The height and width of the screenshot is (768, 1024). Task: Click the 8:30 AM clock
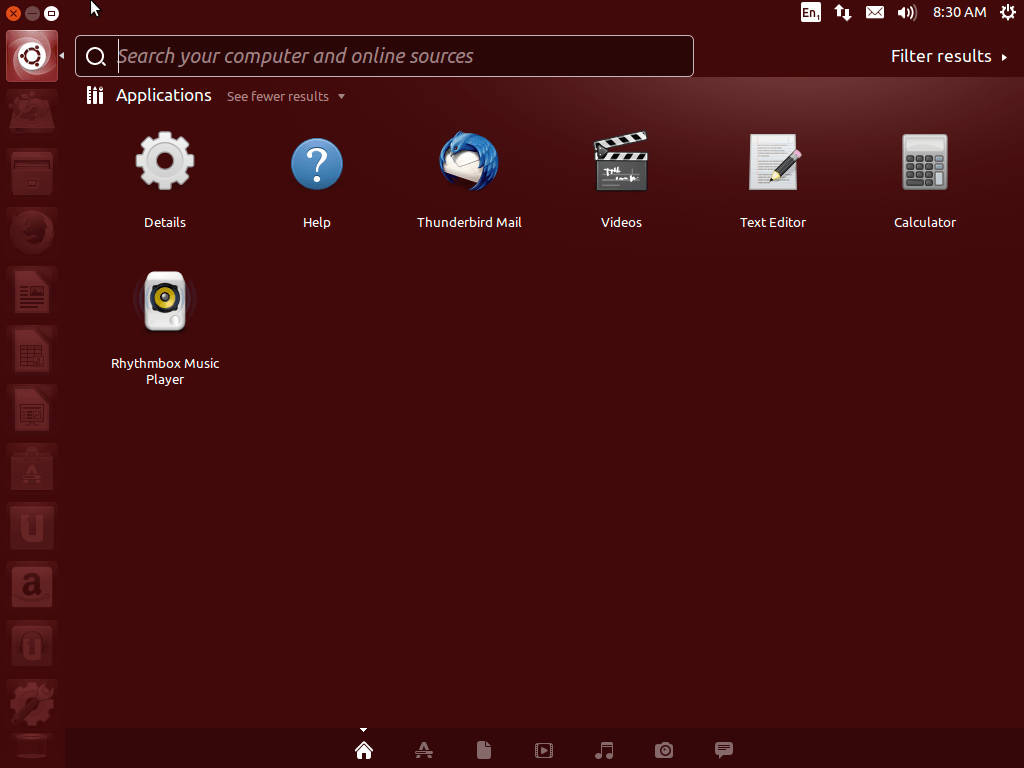[959, 12]
